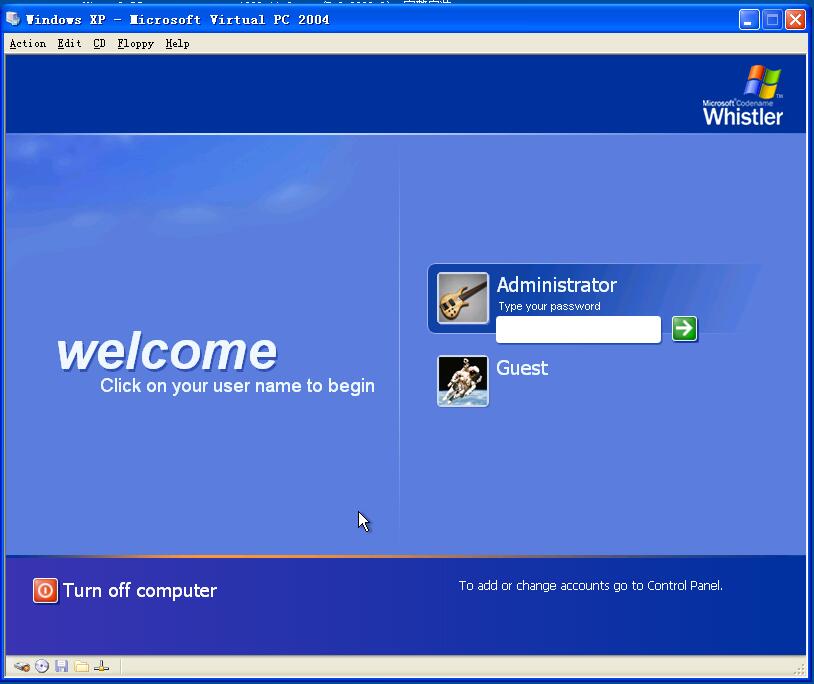This screenshot has width=814, height=684.
Task: Click the "To add or change accounts" text
Action: click(x=590, y=586)
